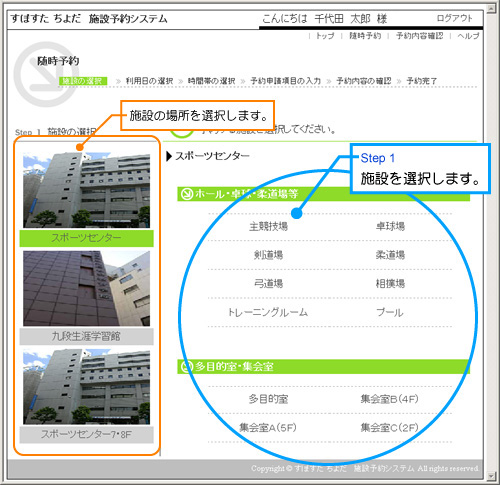Click the scrollbar up arrow at top

(491, 9)
